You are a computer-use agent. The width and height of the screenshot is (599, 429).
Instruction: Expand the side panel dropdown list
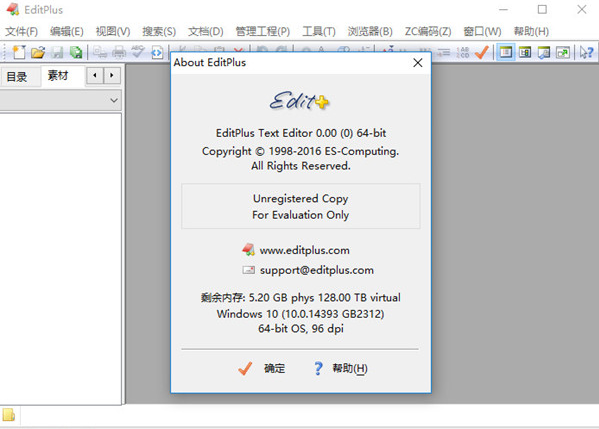pyautogui.click(x=113, y=100)
